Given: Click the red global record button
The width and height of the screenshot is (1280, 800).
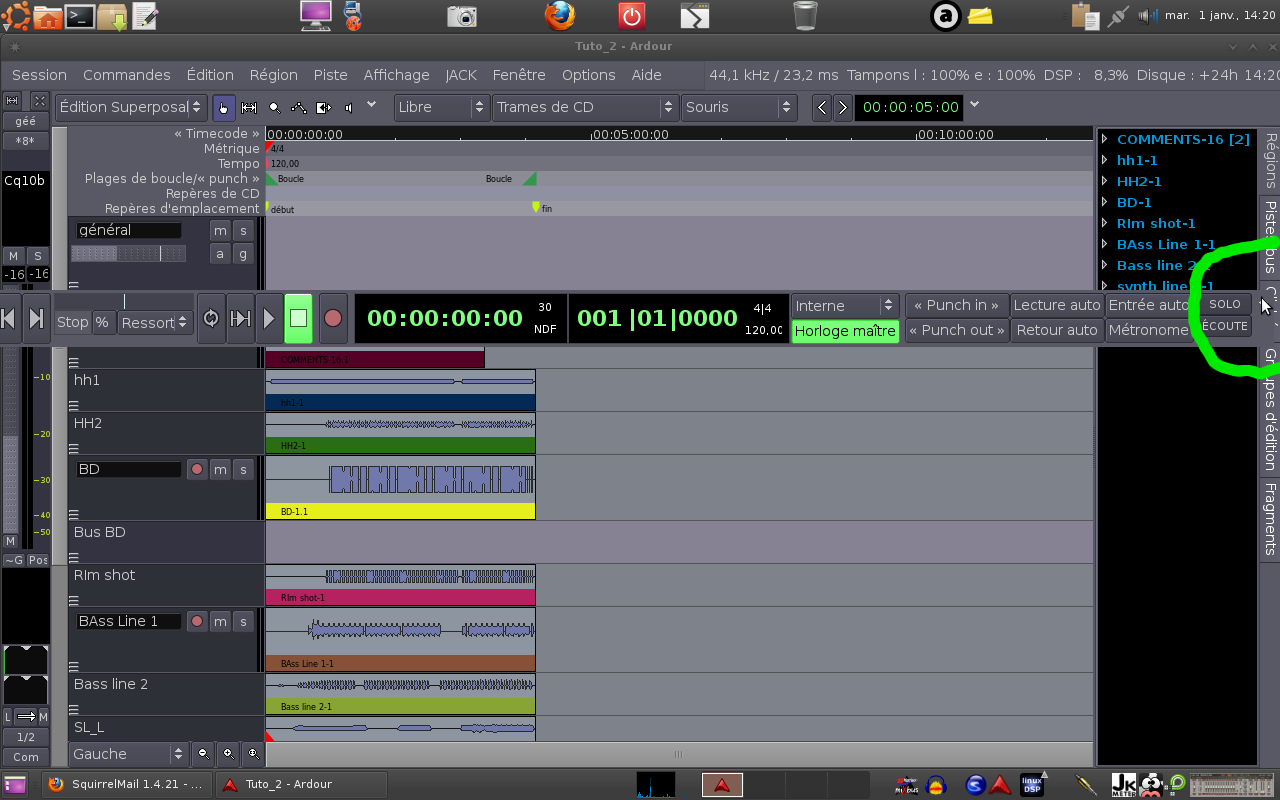Looking at the screenshot, I should (333, 319).
